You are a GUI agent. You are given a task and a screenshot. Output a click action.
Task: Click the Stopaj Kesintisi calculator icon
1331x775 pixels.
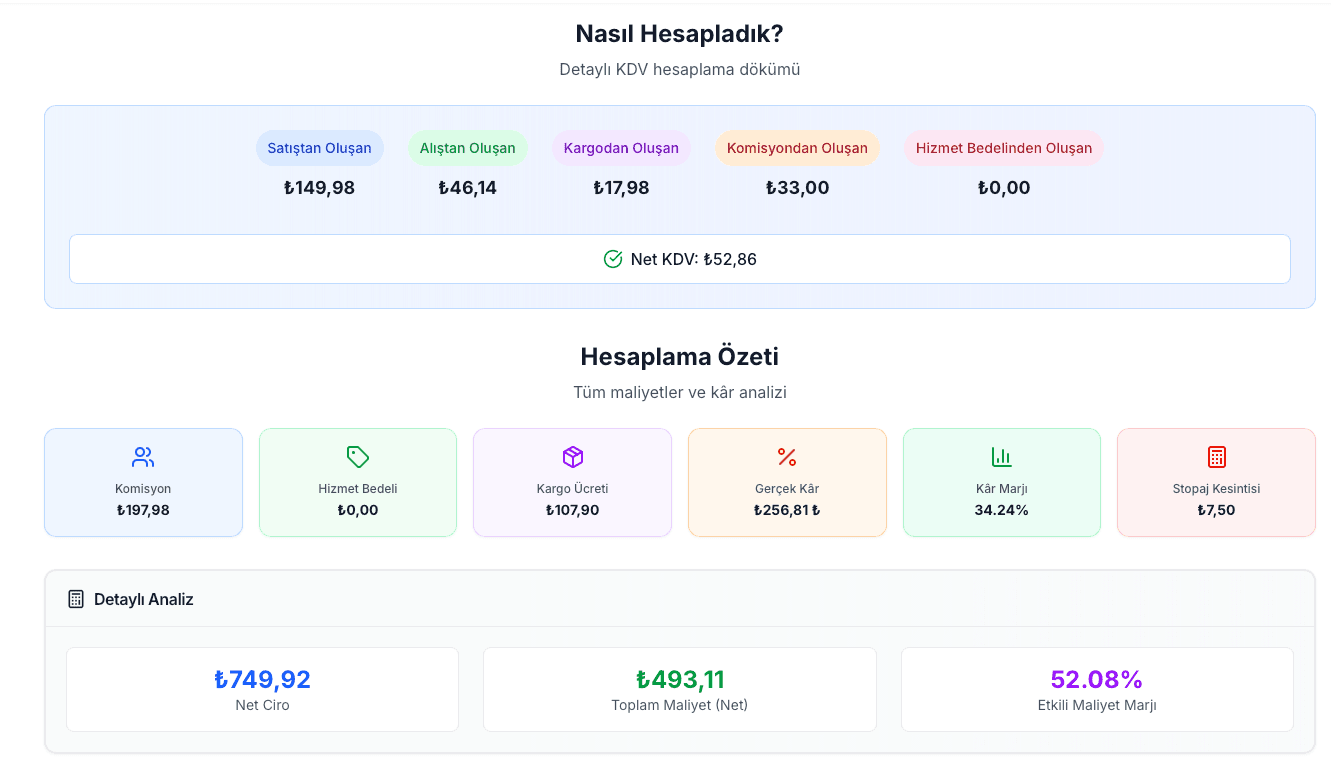[1216, 457]
